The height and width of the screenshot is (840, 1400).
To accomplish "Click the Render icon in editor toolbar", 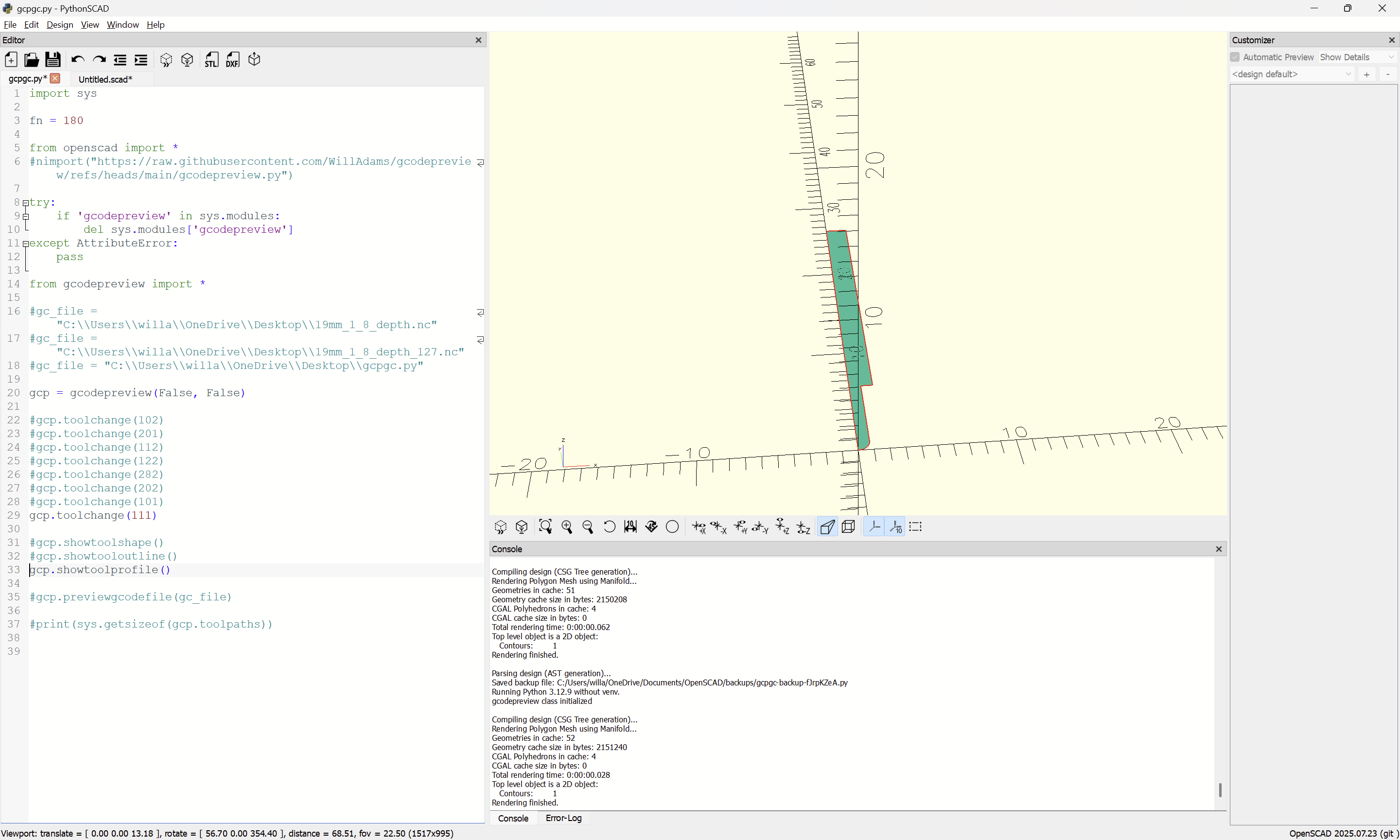I will point(187,60).
